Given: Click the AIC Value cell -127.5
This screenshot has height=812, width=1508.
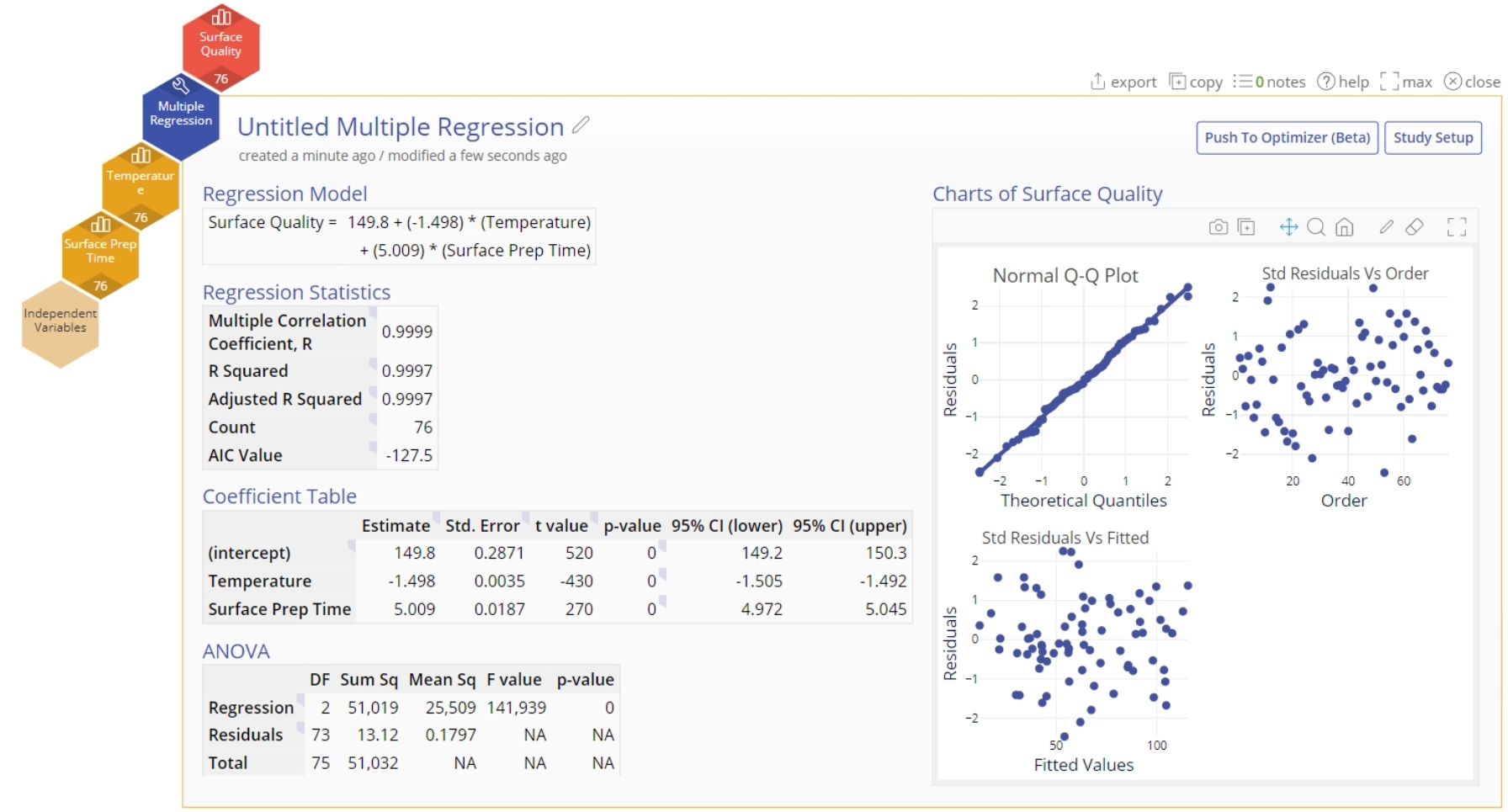Looking at the screenshot, I should click(x=409, y=455).
